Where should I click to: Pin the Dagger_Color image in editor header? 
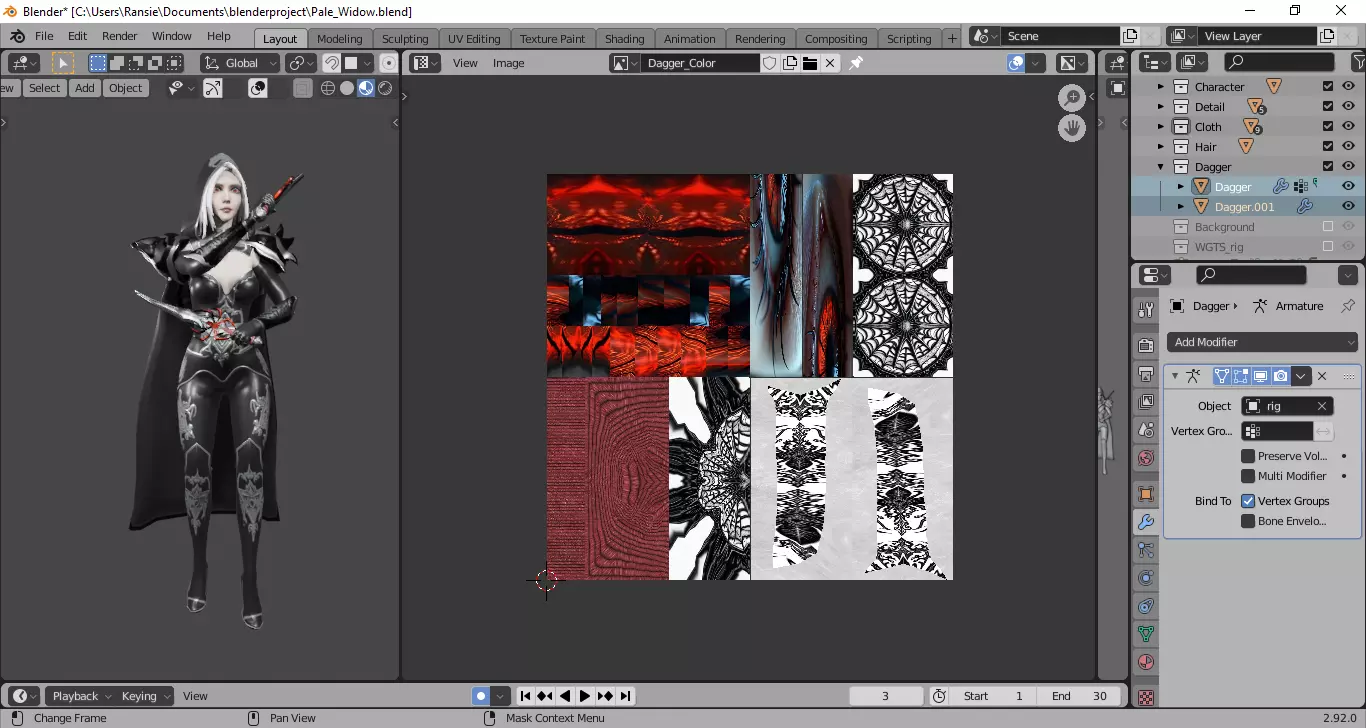856,63
